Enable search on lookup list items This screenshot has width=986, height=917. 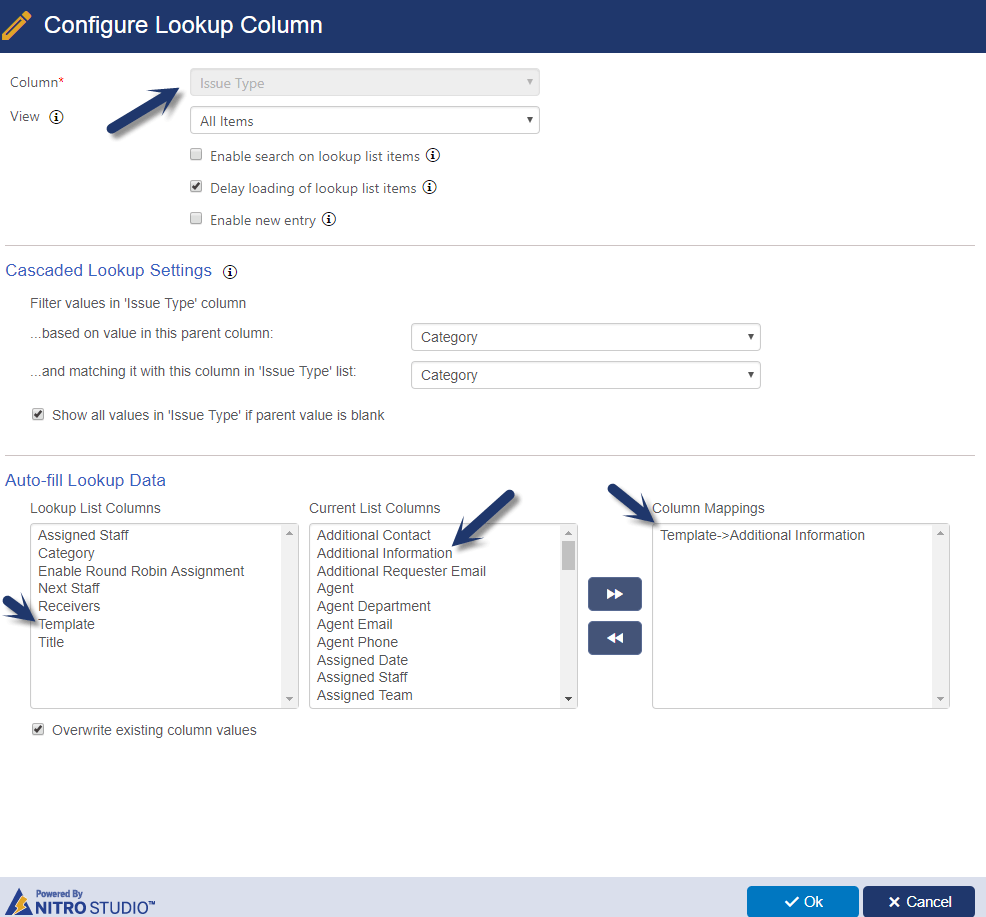196,155
